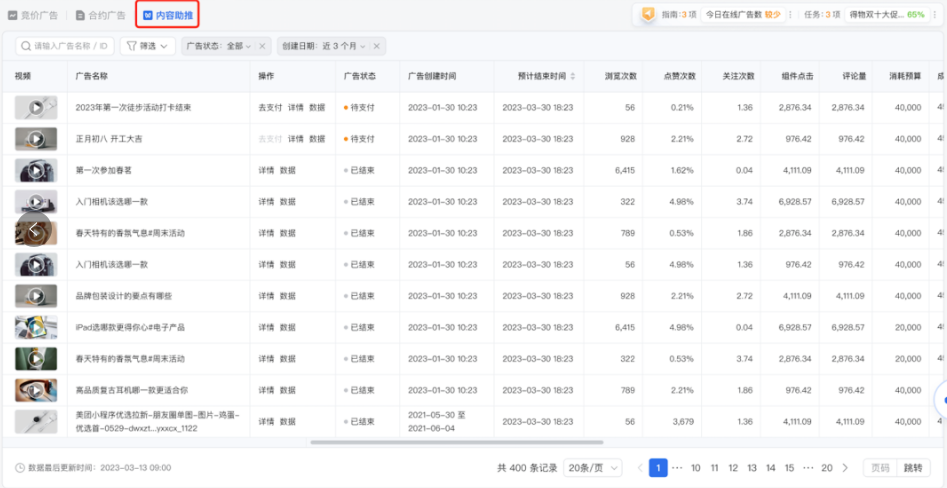This screenshot has width=947, height=488.
Task: Open 详情 for 高品质复古耳机哪一款更适合你
Action: pyautogui.click(x=266, y=390)
